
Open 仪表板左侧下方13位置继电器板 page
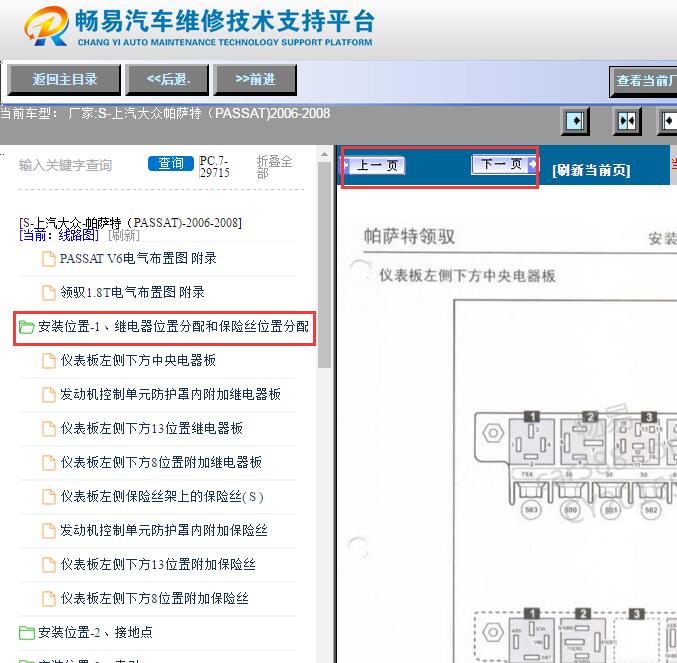click(x=152, y=428)
